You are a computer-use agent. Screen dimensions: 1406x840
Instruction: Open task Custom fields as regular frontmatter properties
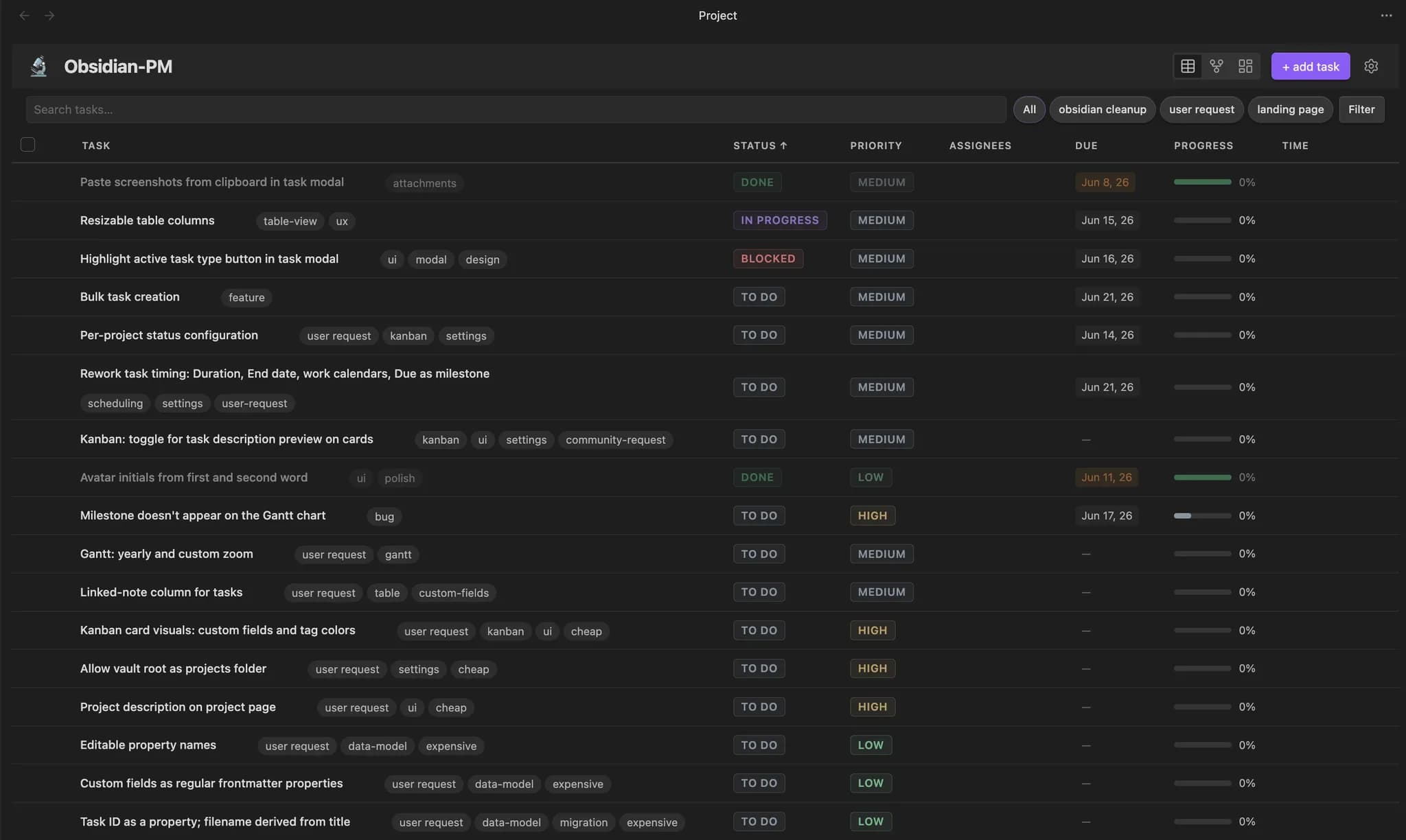[211, 783]
